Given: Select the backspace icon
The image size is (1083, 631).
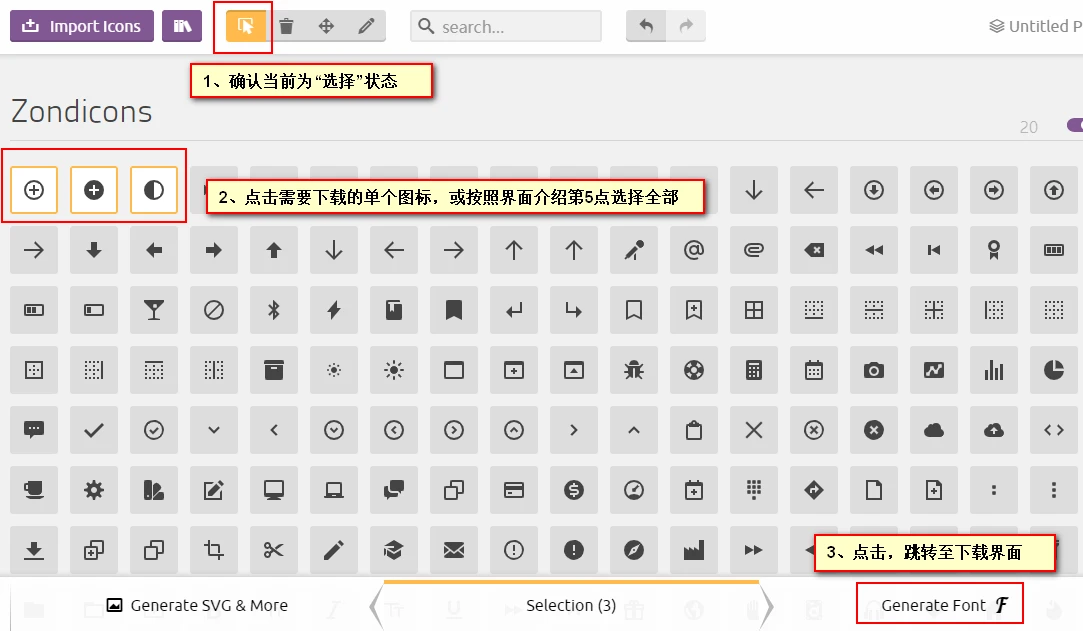Looking at the screenshot, I should [x=814, y=250].
